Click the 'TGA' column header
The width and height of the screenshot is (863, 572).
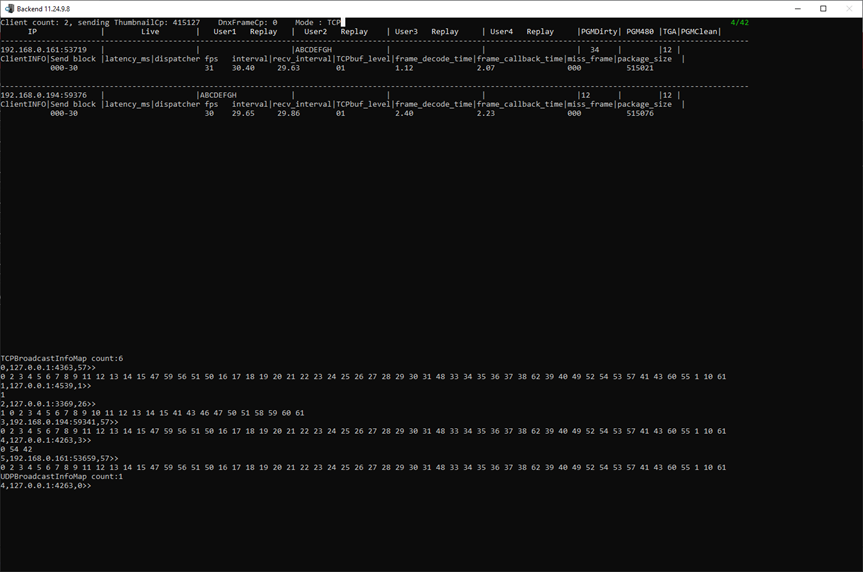[x=669, y=31]
